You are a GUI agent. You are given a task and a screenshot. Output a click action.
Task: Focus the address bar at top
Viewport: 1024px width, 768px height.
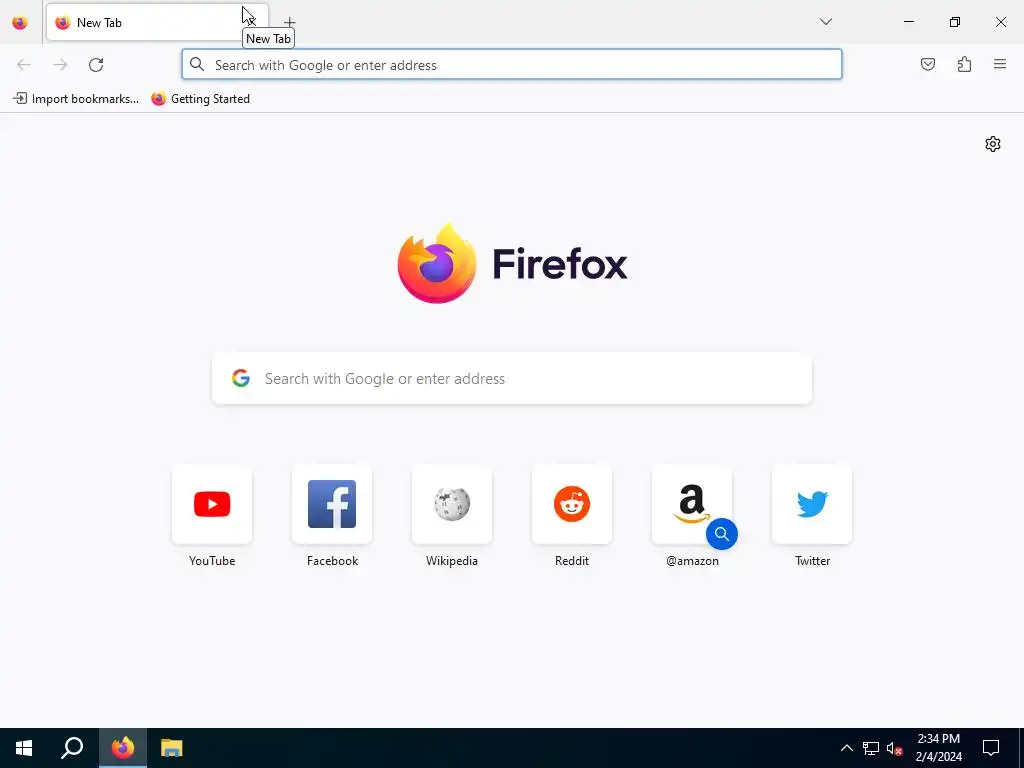[x=511, y=65]
